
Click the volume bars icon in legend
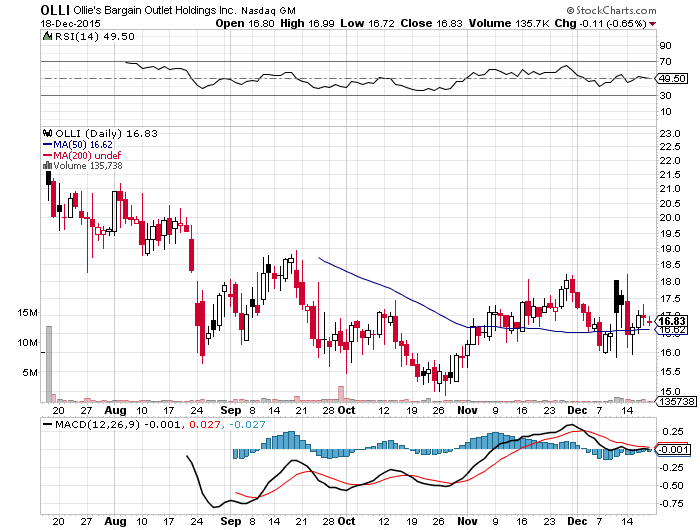47,165
